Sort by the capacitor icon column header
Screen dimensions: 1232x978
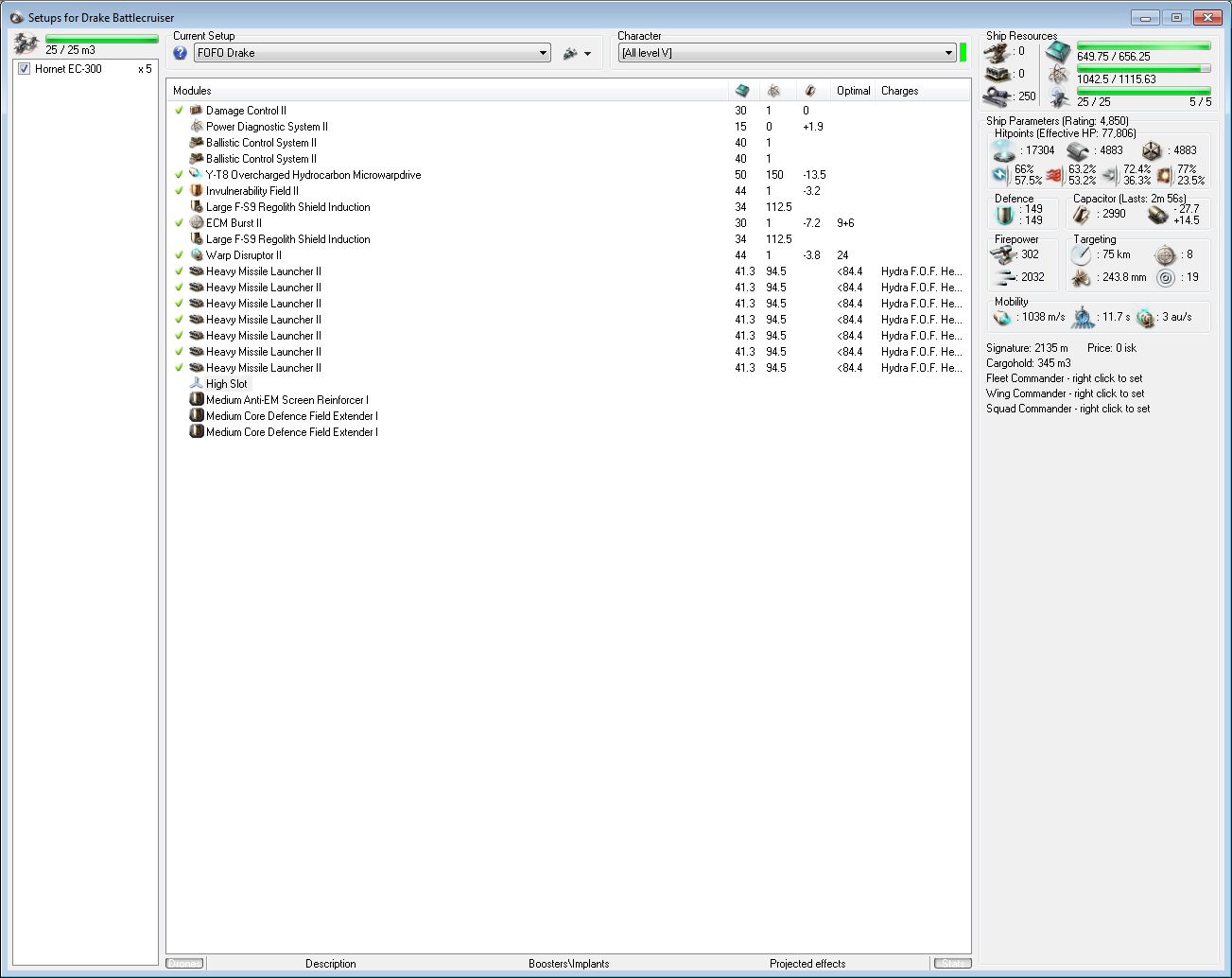point(811,91)
